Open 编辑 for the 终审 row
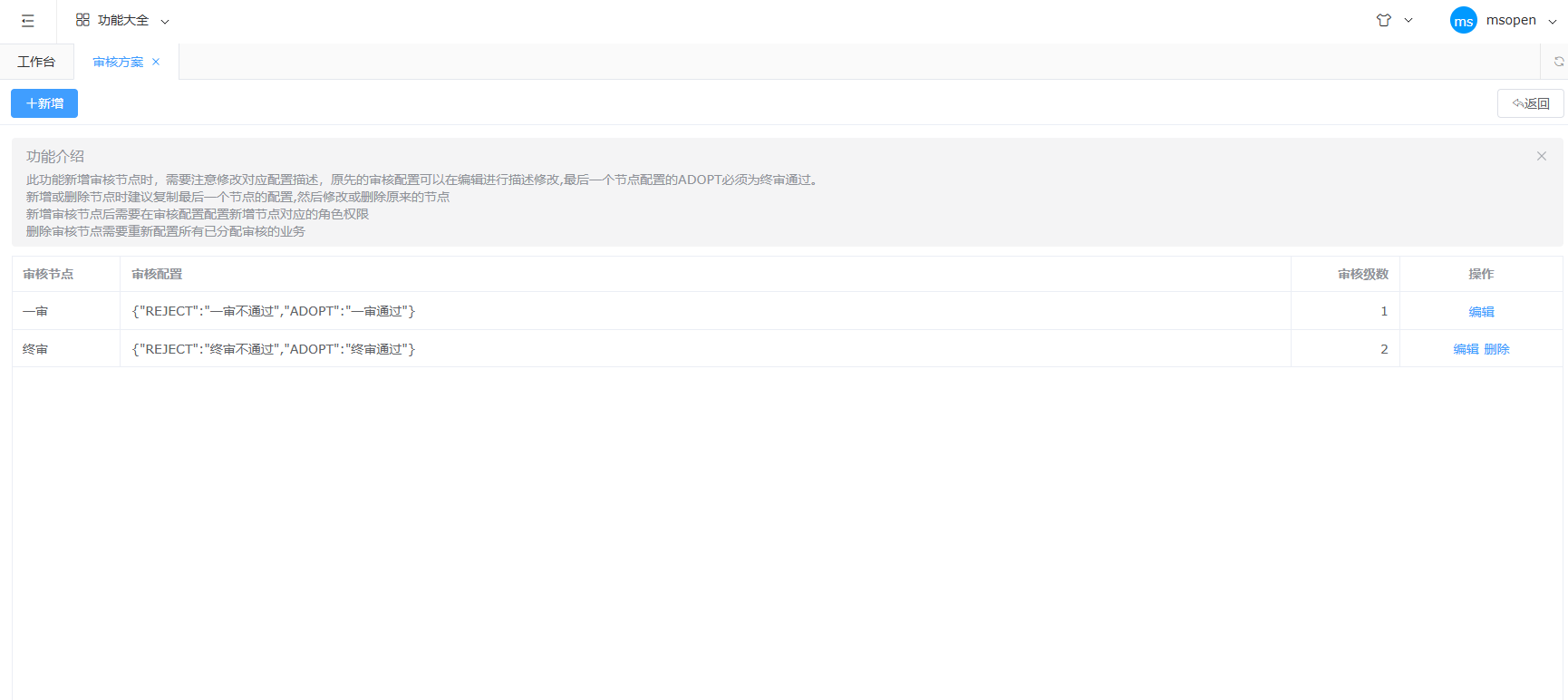The height and width of the screenshot is (700, 1568). click(x=1466, y=349)
